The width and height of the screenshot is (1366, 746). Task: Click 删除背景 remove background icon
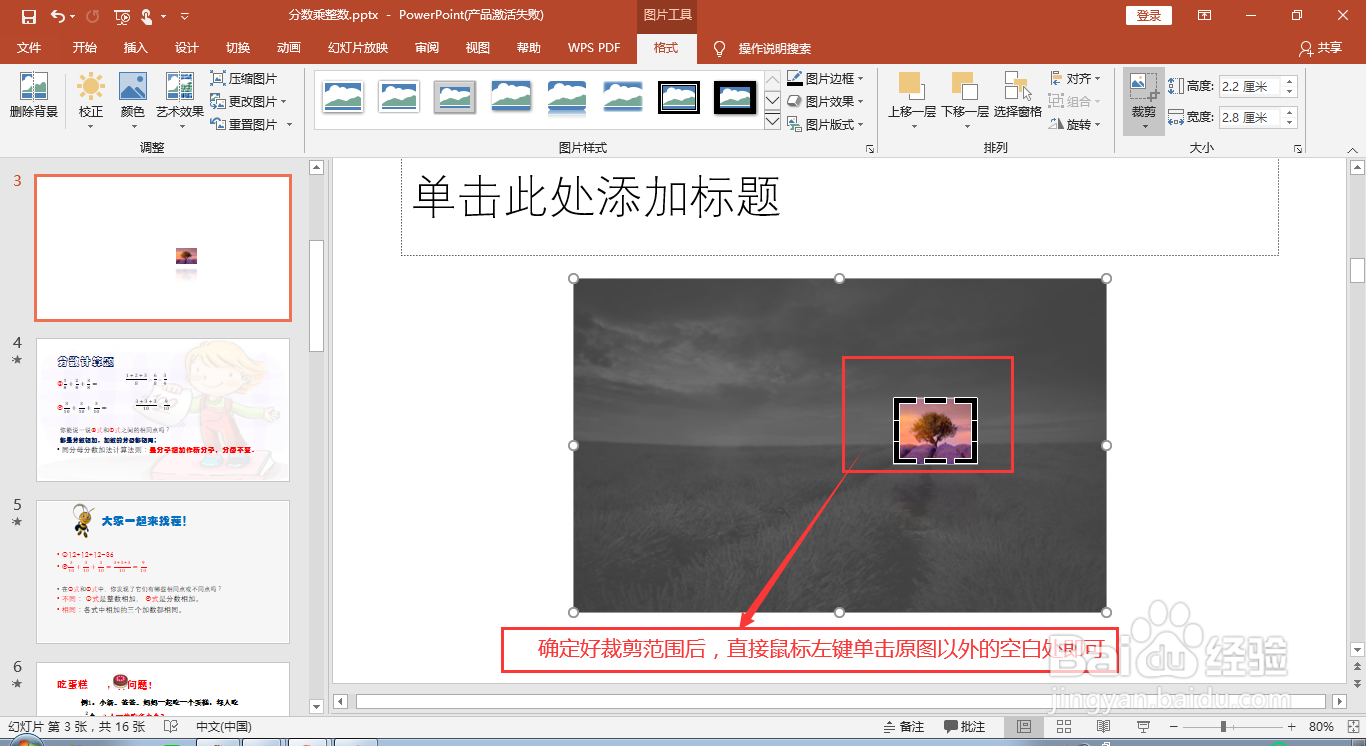[x=34, y=96]
